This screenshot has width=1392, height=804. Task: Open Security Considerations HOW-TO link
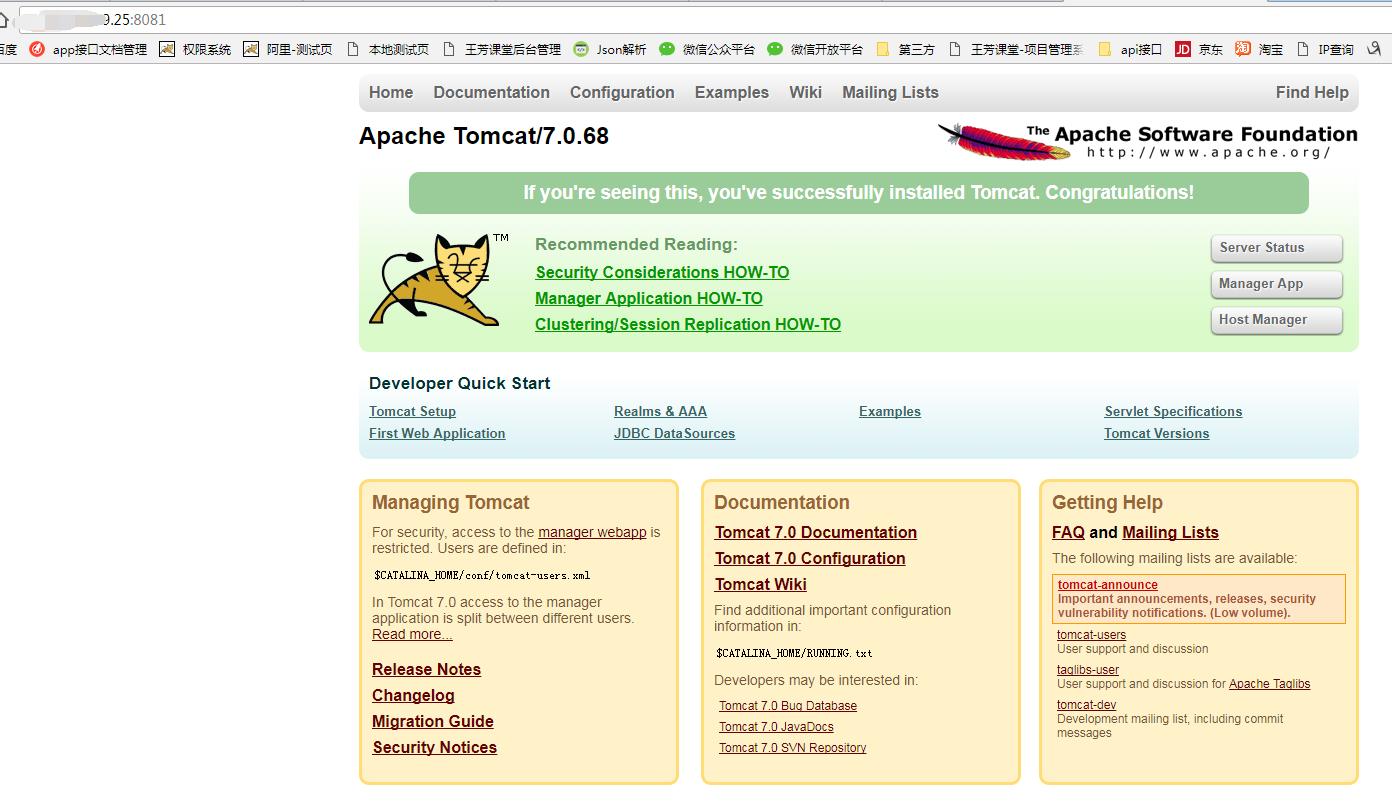click(x=662, y=272)
